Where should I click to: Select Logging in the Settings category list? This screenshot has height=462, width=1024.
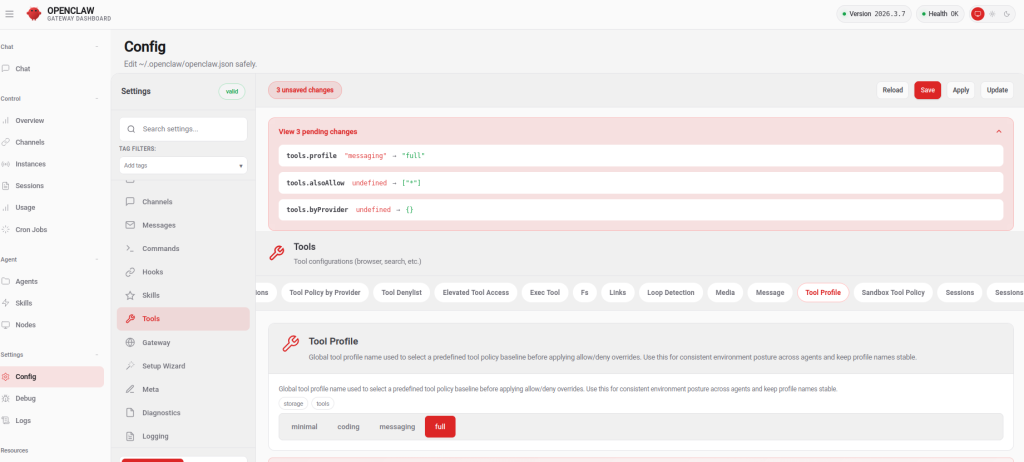pyautogui.click(x=184, y=437)
